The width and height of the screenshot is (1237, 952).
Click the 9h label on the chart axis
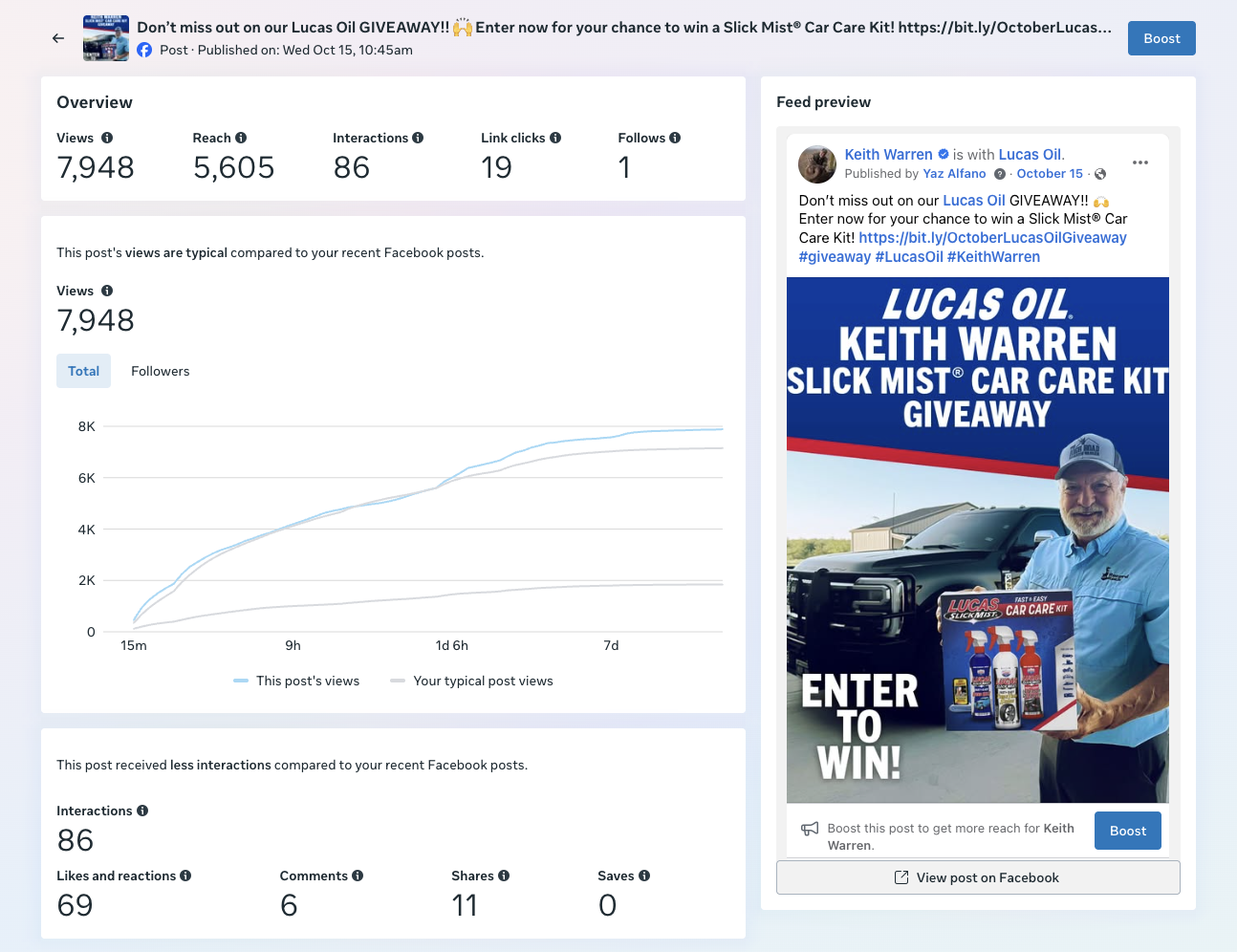pos(293,645)
